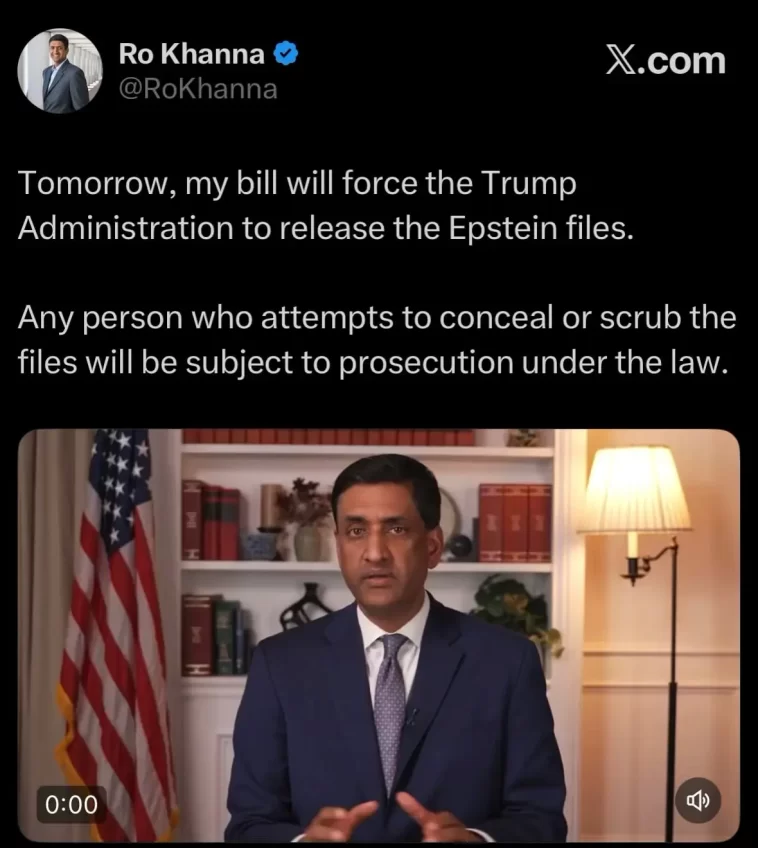Screen dimensions: 758x848
Task: Select the word "Trump" in the tweet
Action: (528, 183)
